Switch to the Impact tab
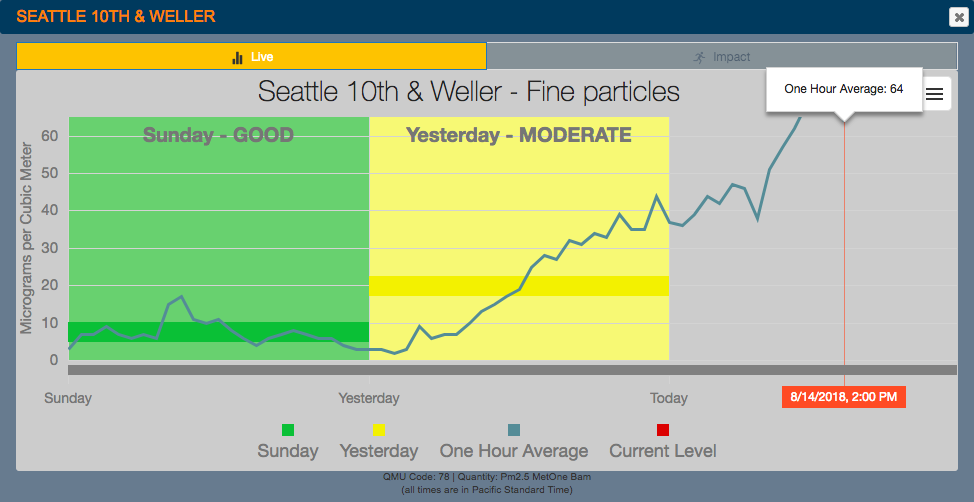The width and height of the screenshot is (974, 502). pyautogui.click(x=722, y=57)
